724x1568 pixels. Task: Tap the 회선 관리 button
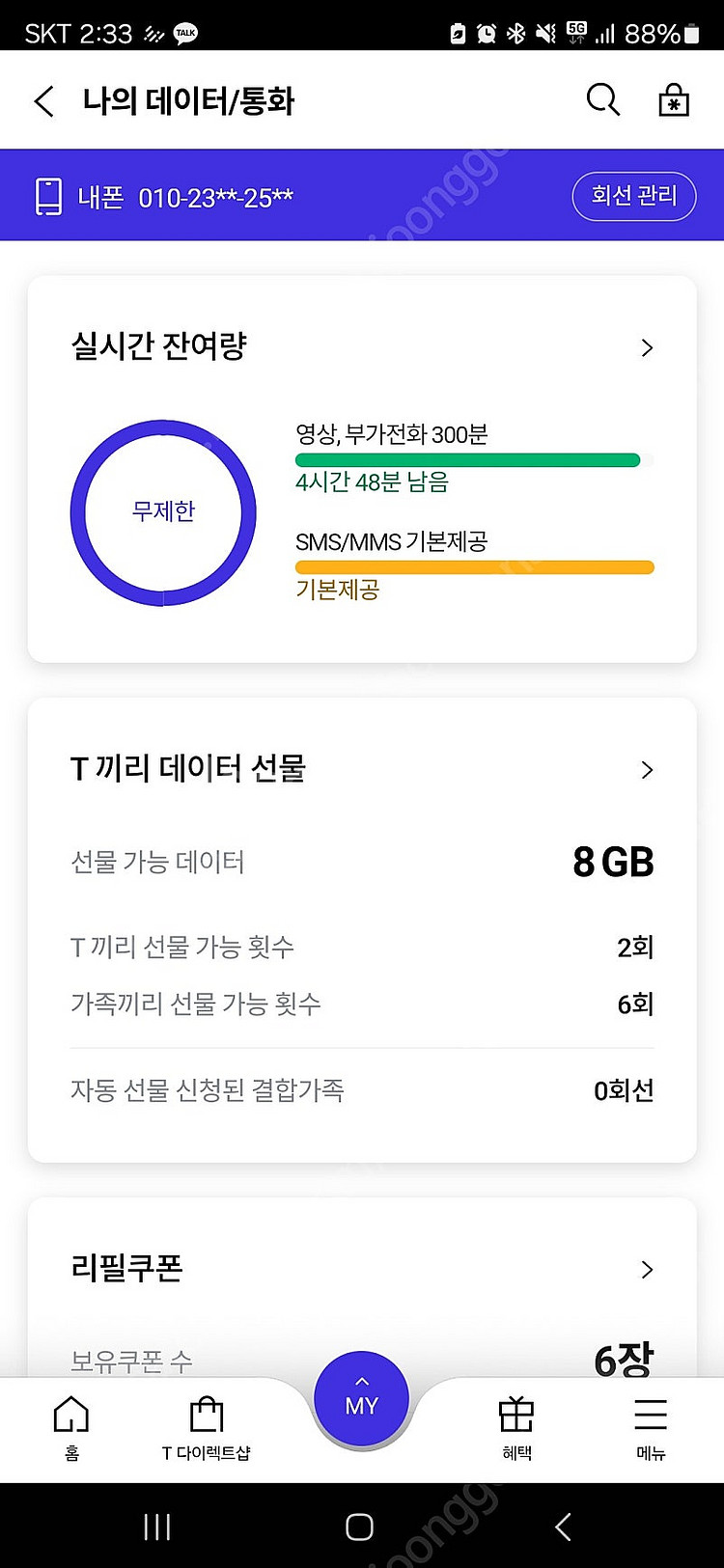point(633,196)
